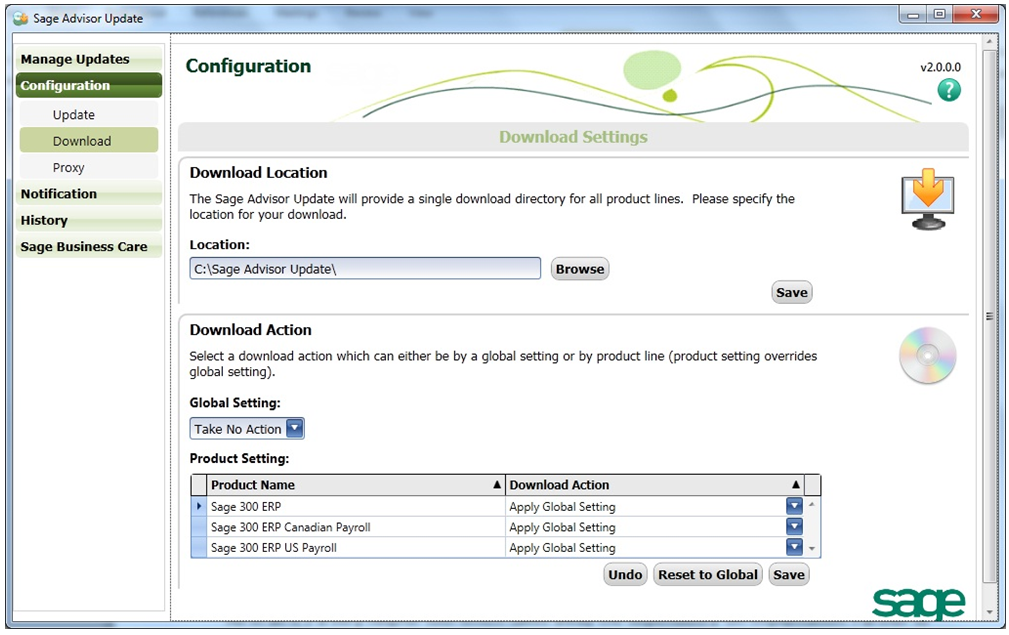Sort by Product Name column header
Viewport: 1009px width, 635px height.
pyautogui.click(x=356, y=485)
